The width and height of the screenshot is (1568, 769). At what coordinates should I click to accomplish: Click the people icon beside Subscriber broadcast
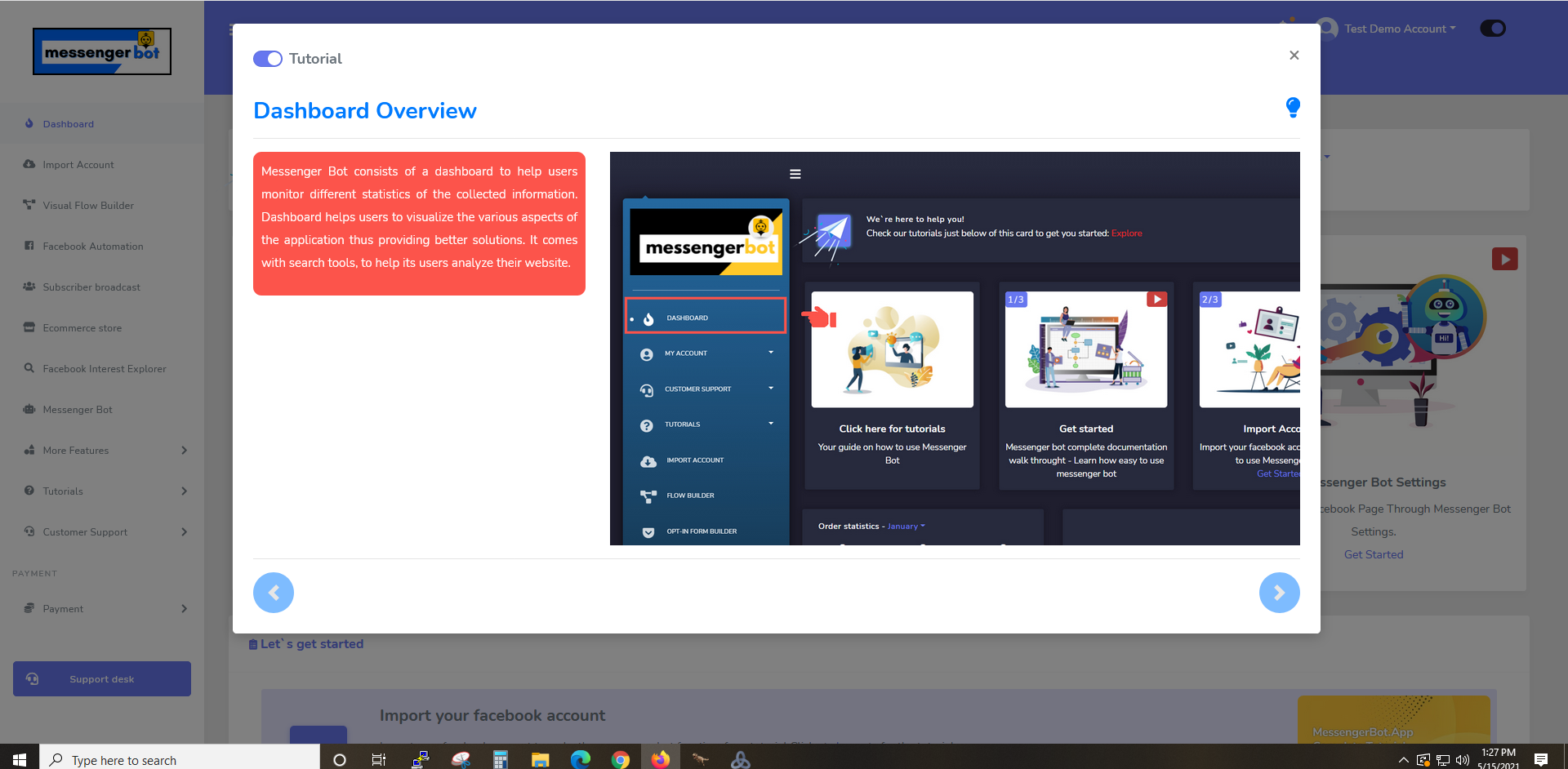point(29,287)
